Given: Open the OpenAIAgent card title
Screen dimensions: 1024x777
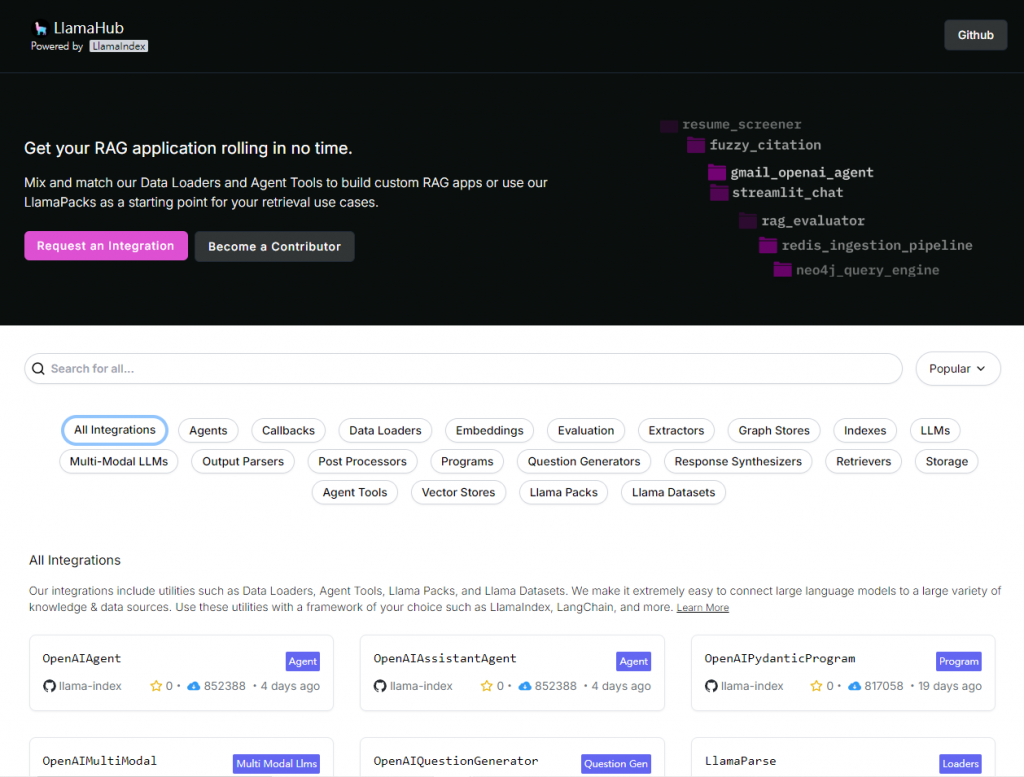Looking at the screenshot, I should point(82,658).
